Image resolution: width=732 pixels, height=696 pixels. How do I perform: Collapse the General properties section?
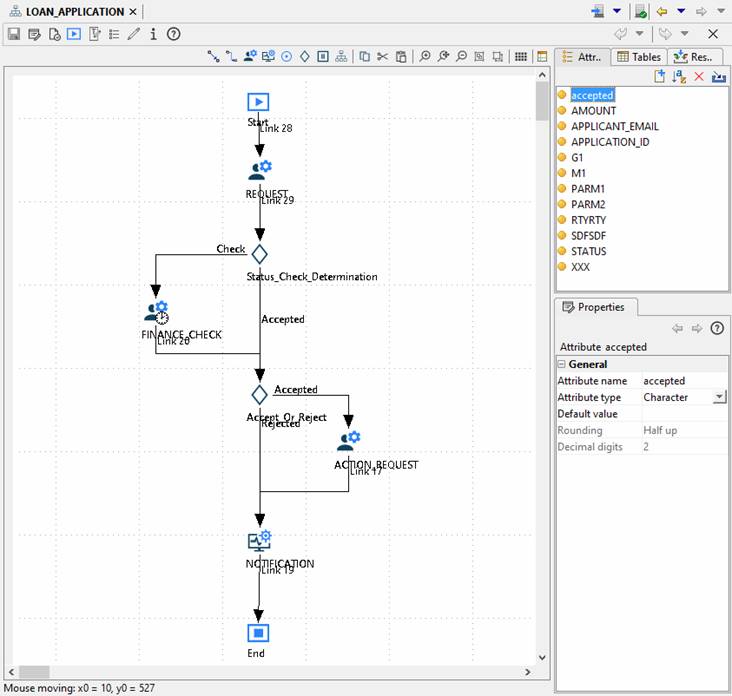pyautogui.click(x=563, y=364)
